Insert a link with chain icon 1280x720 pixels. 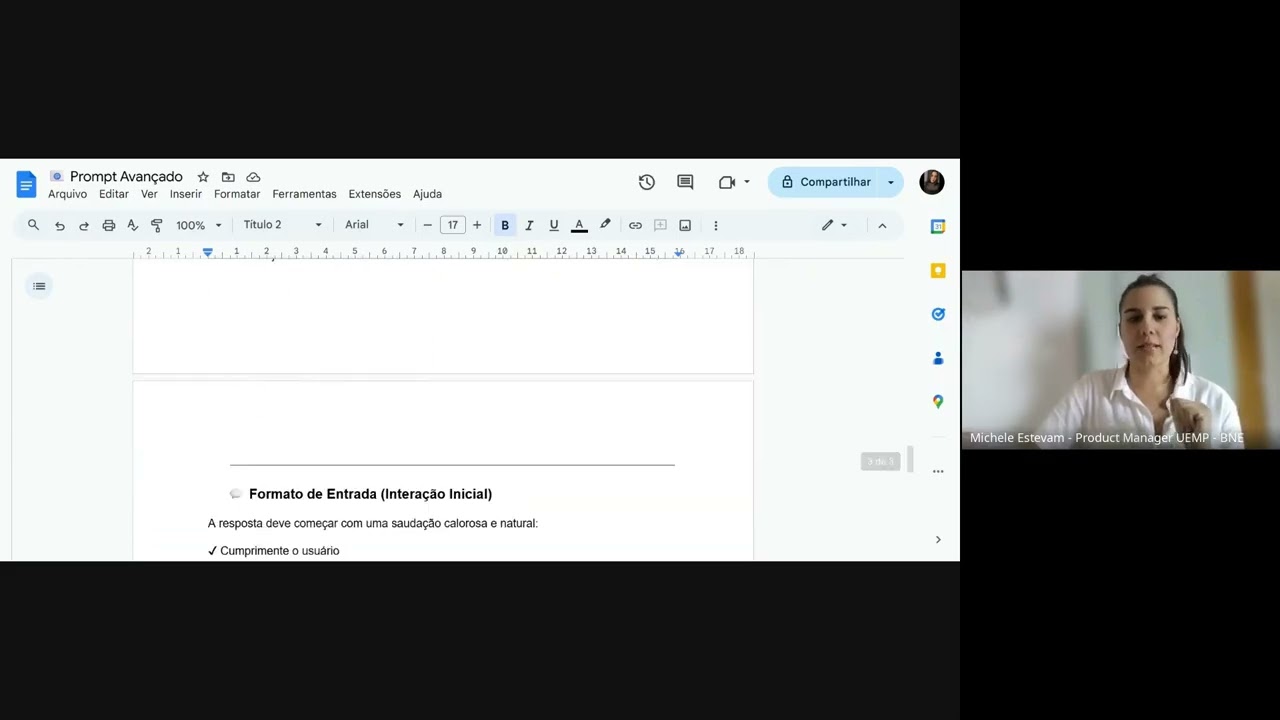[x=635, y=225]
